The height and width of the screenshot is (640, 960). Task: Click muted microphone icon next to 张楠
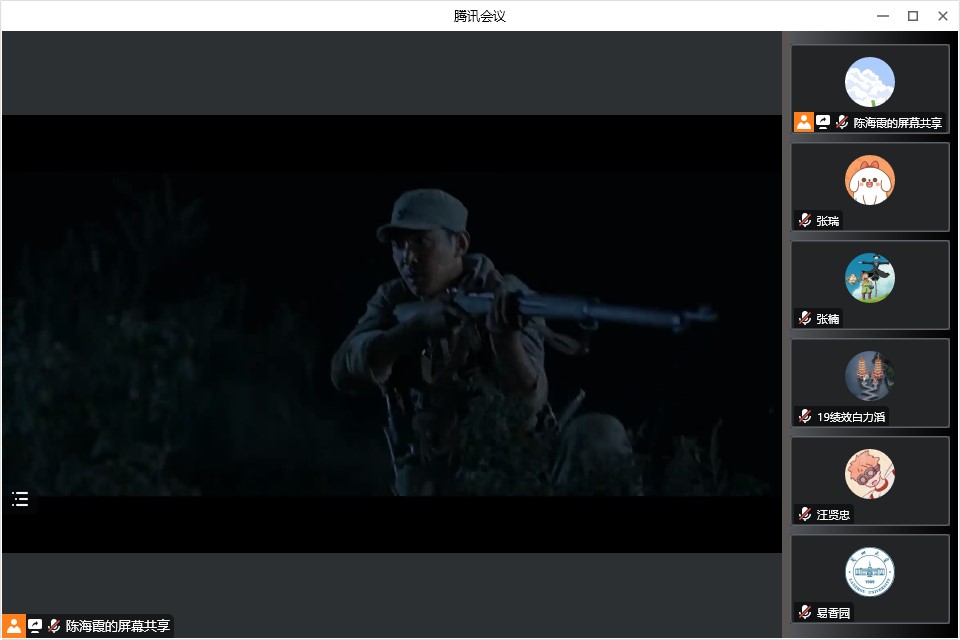pos(805,318)
